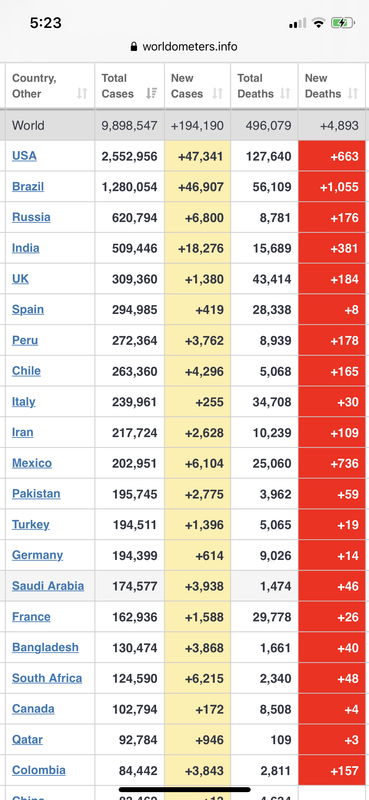Tap the World summary row
Viewport: 369px width, 800px height.
point(186,126)
